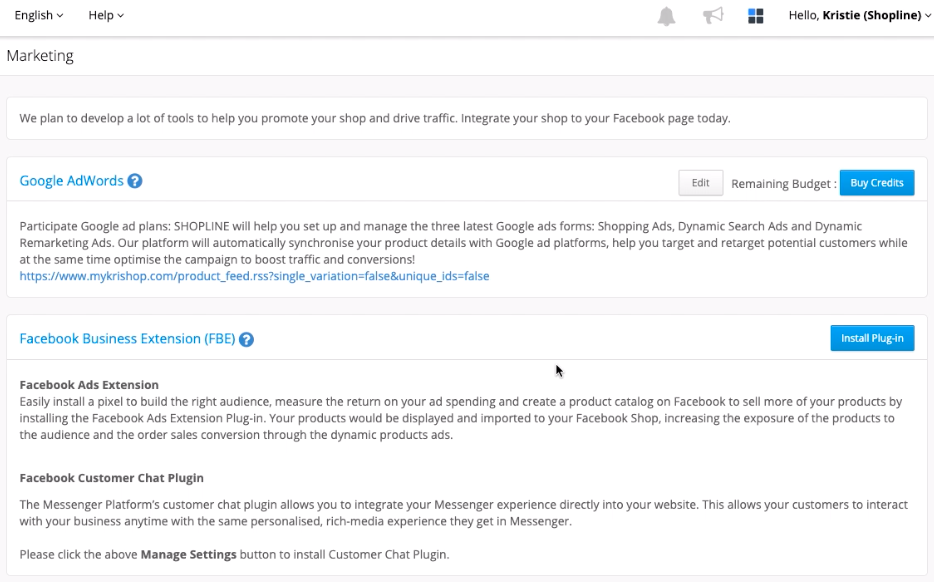The image size is (934, 582).
Task: Click the Remaining Budget label
Action: pos(783,184)
